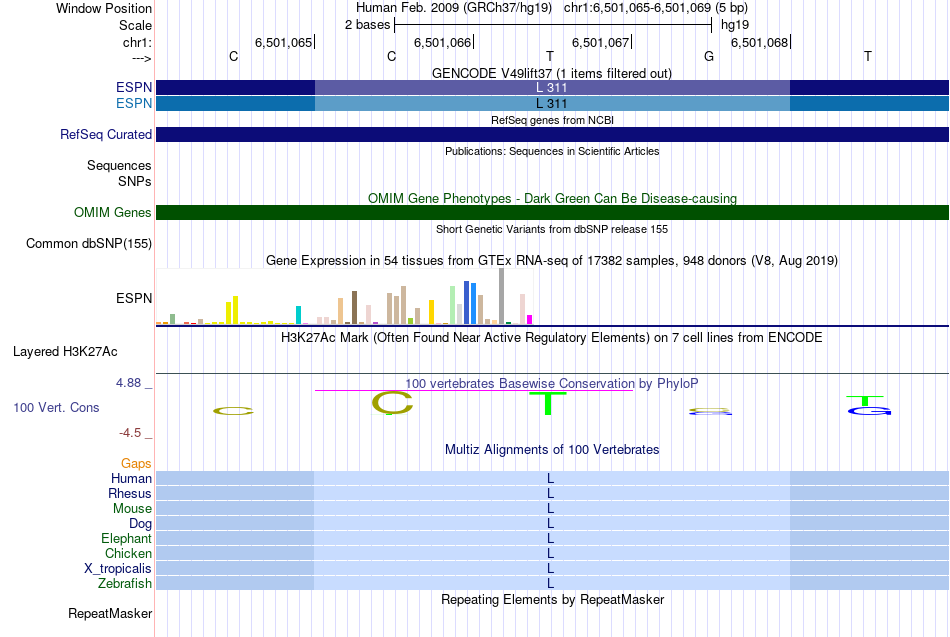Screen dimensions: 950x637
Task: Click the 6,501,068 position on ruler
Action: click(760, 42)
